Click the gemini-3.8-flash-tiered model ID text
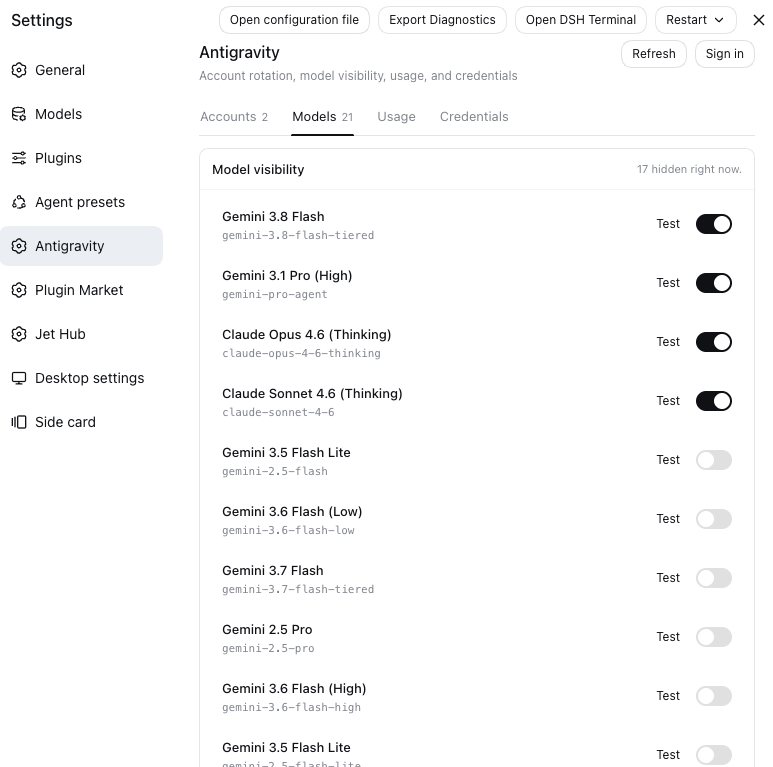Screen dimensions: 773x767 (298, 236)
